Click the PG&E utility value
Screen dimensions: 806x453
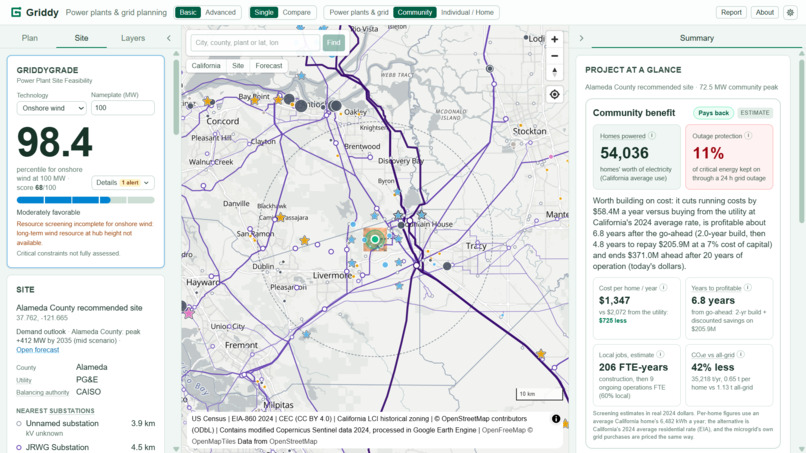tap(87, 379)
